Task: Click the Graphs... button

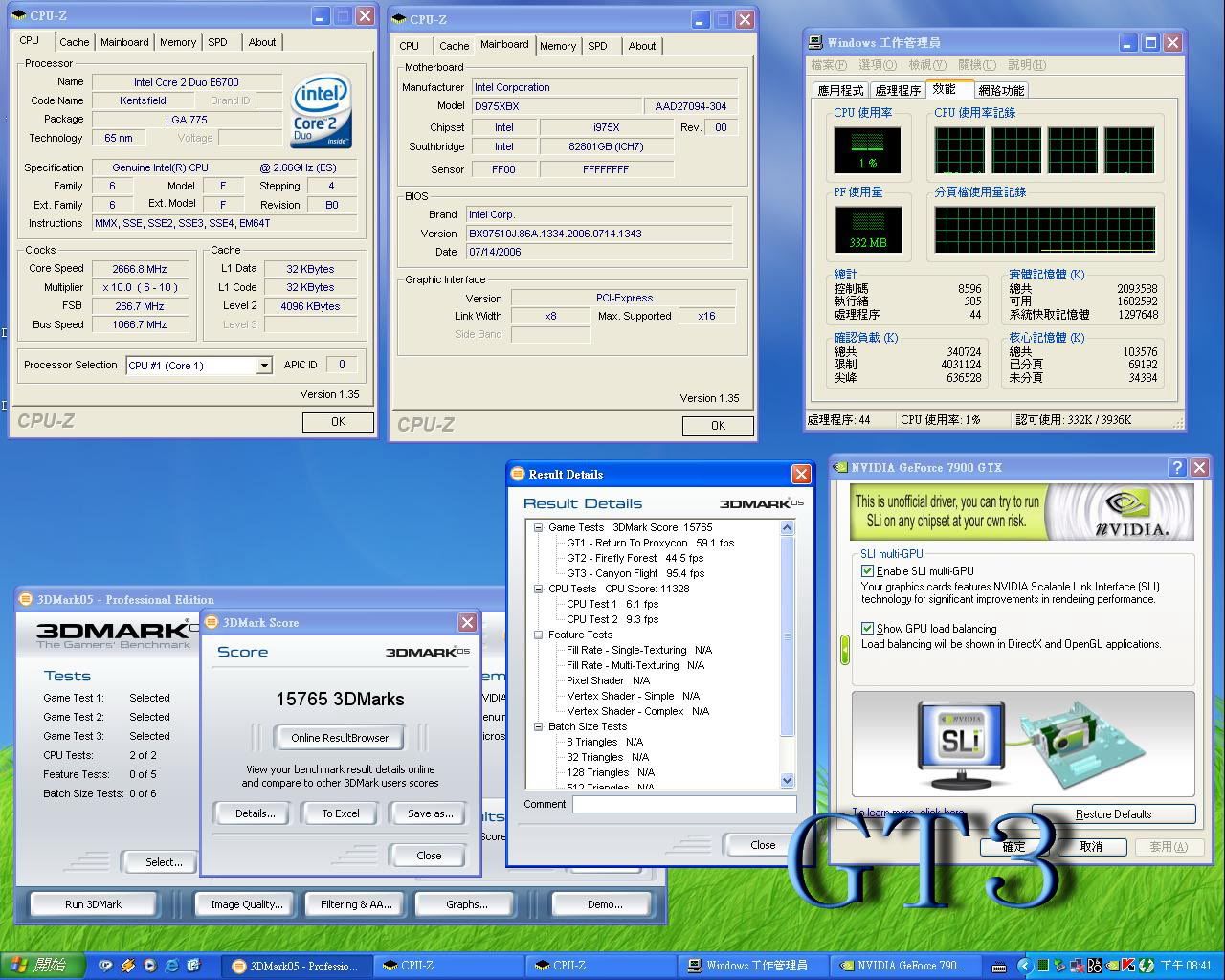Action: click(x=467, y=904)
